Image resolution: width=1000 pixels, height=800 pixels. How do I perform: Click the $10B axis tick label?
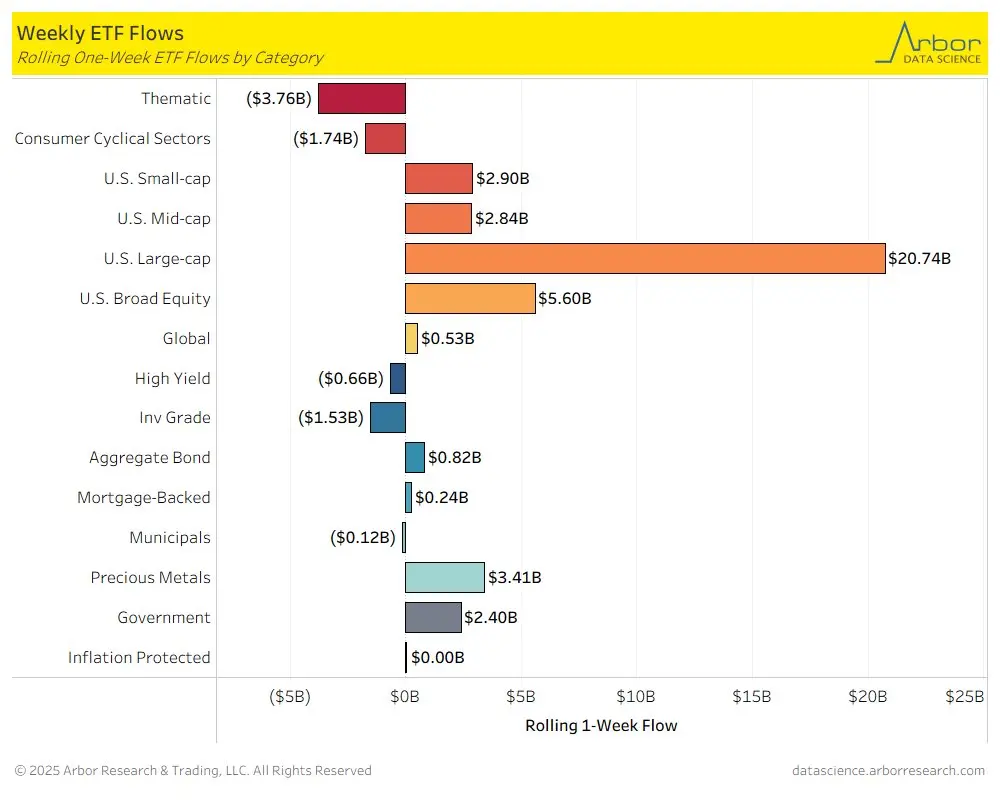coord(635,696)
